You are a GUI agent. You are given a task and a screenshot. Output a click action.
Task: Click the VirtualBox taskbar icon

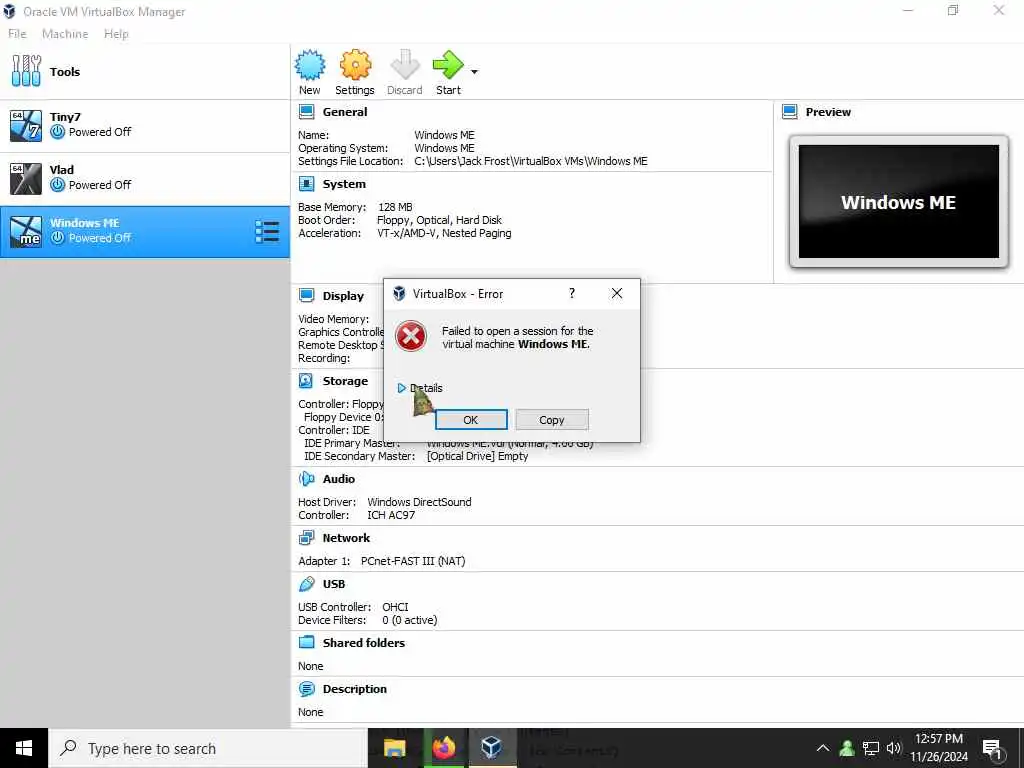click(x=492, y=748)
